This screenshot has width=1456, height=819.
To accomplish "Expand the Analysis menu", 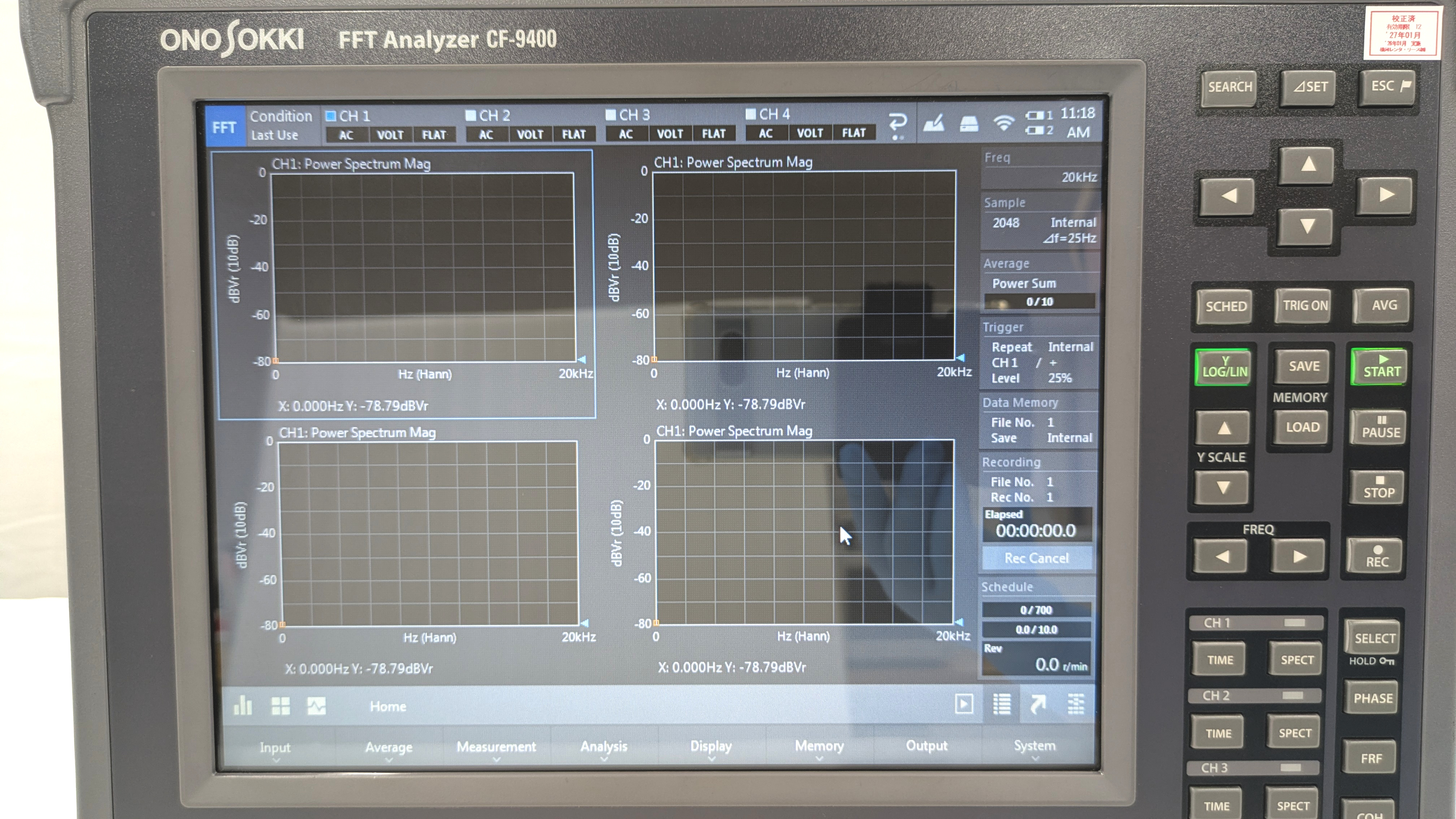I will pyautogui.click(x=604, y=747).
